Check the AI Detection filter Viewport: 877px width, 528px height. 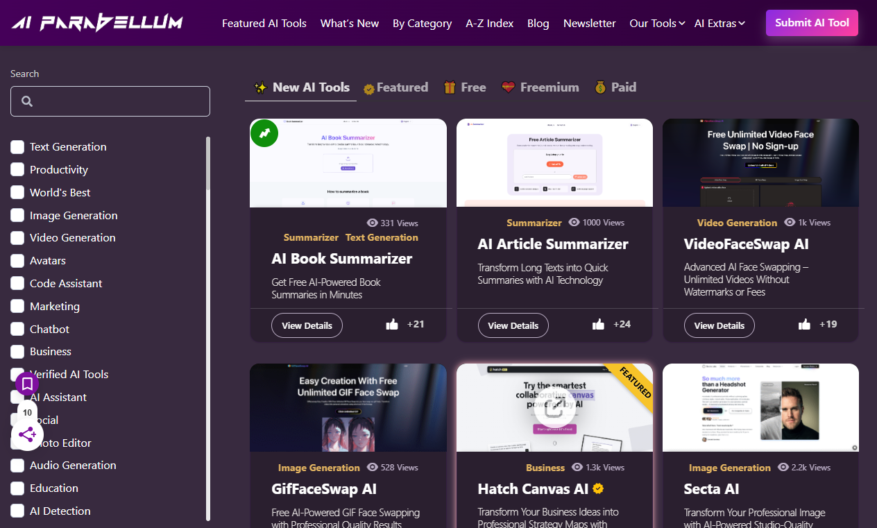point(17,511)
